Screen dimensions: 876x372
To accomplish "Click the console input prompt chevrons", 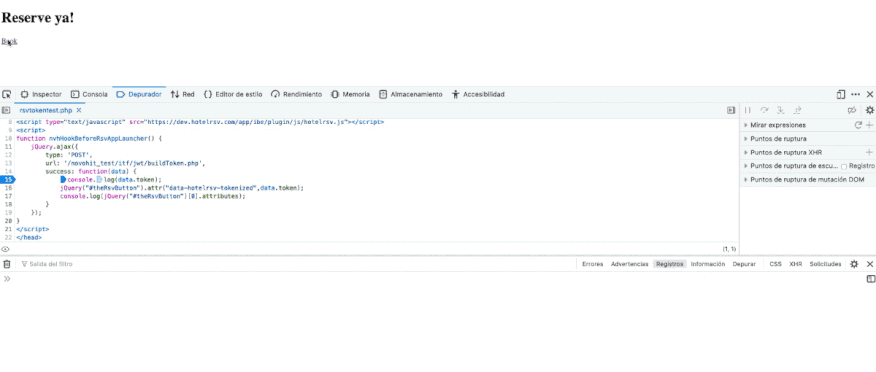I will point(7,279).
